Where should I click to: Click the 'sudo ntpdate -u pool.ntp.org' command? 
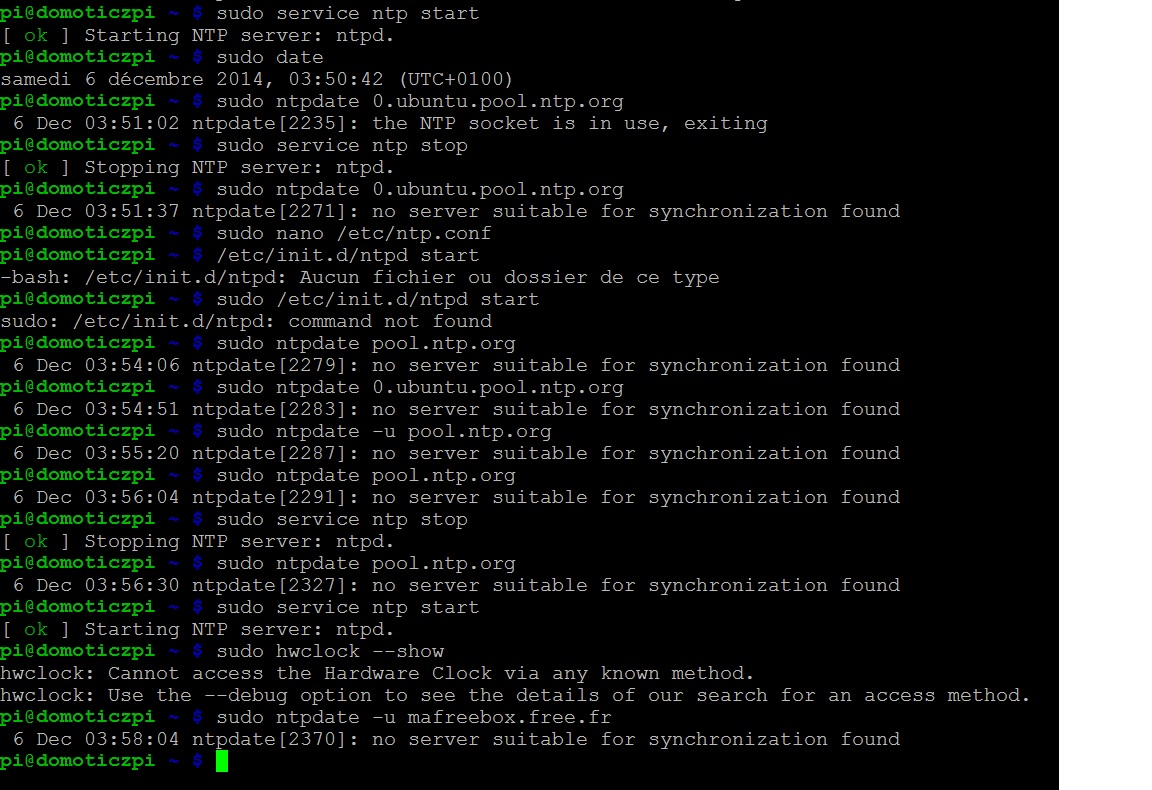click(x=383, y=431)
